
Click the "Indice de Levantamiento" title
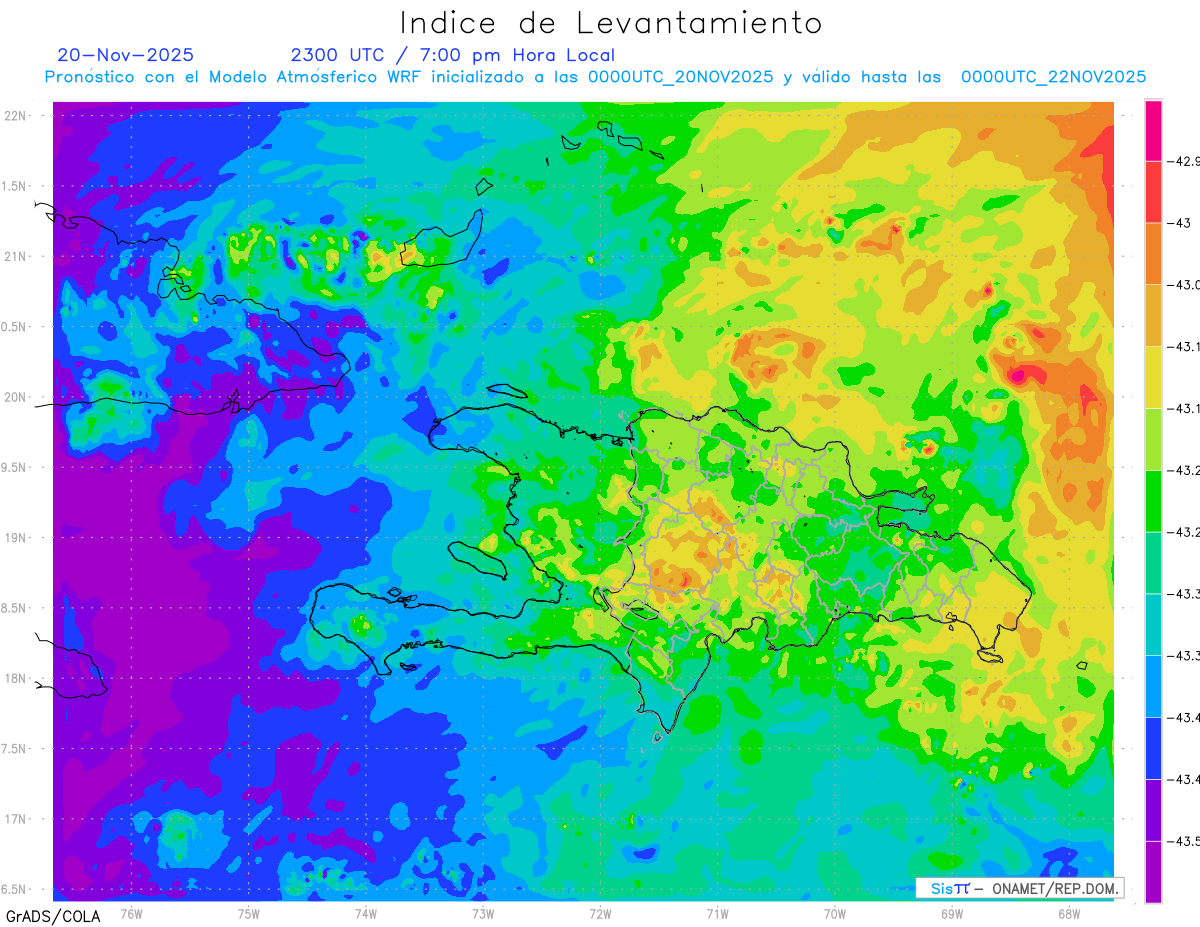610,23
